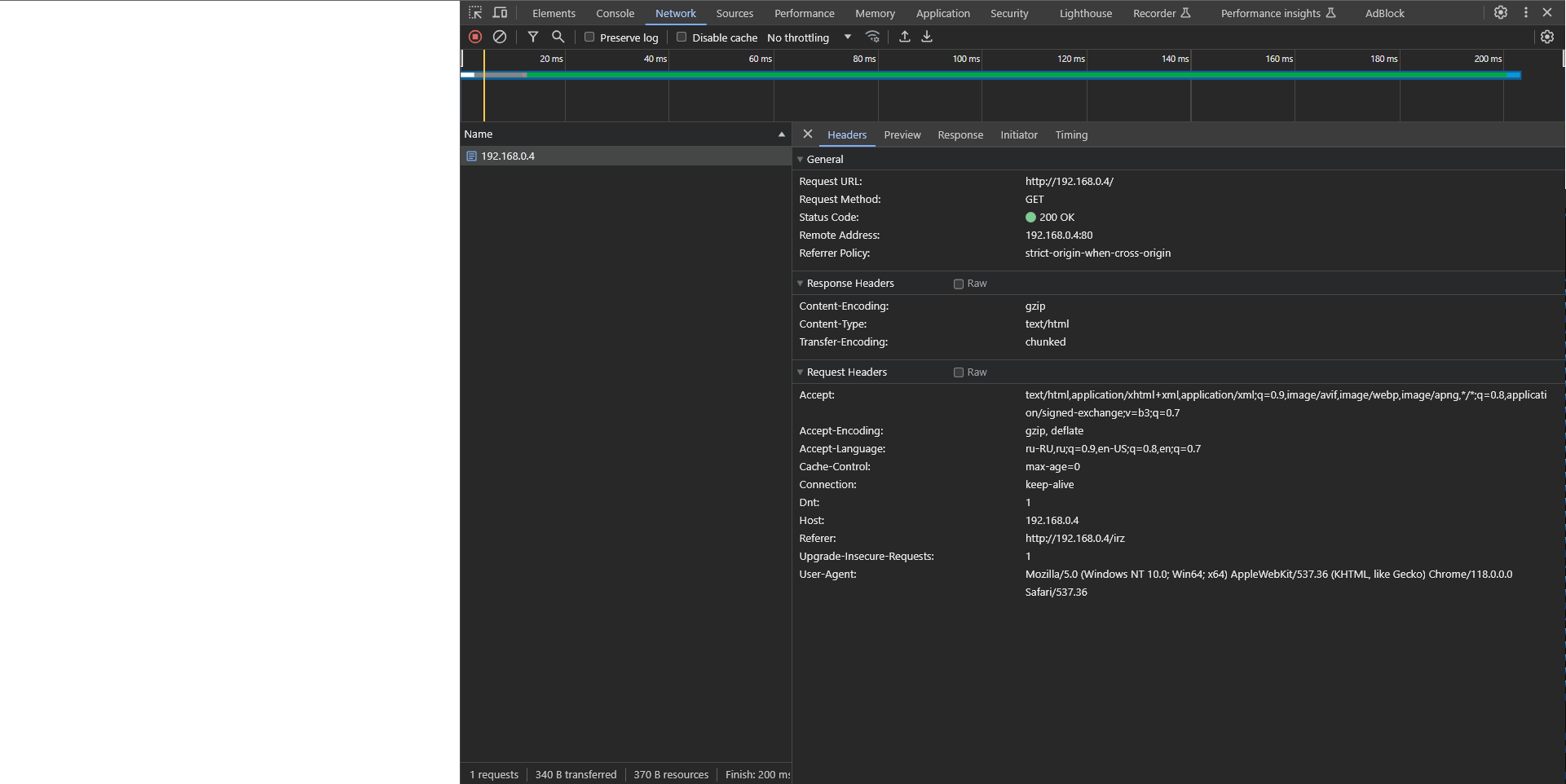Click the 200 ms timeline marker

pos(1488,59)
